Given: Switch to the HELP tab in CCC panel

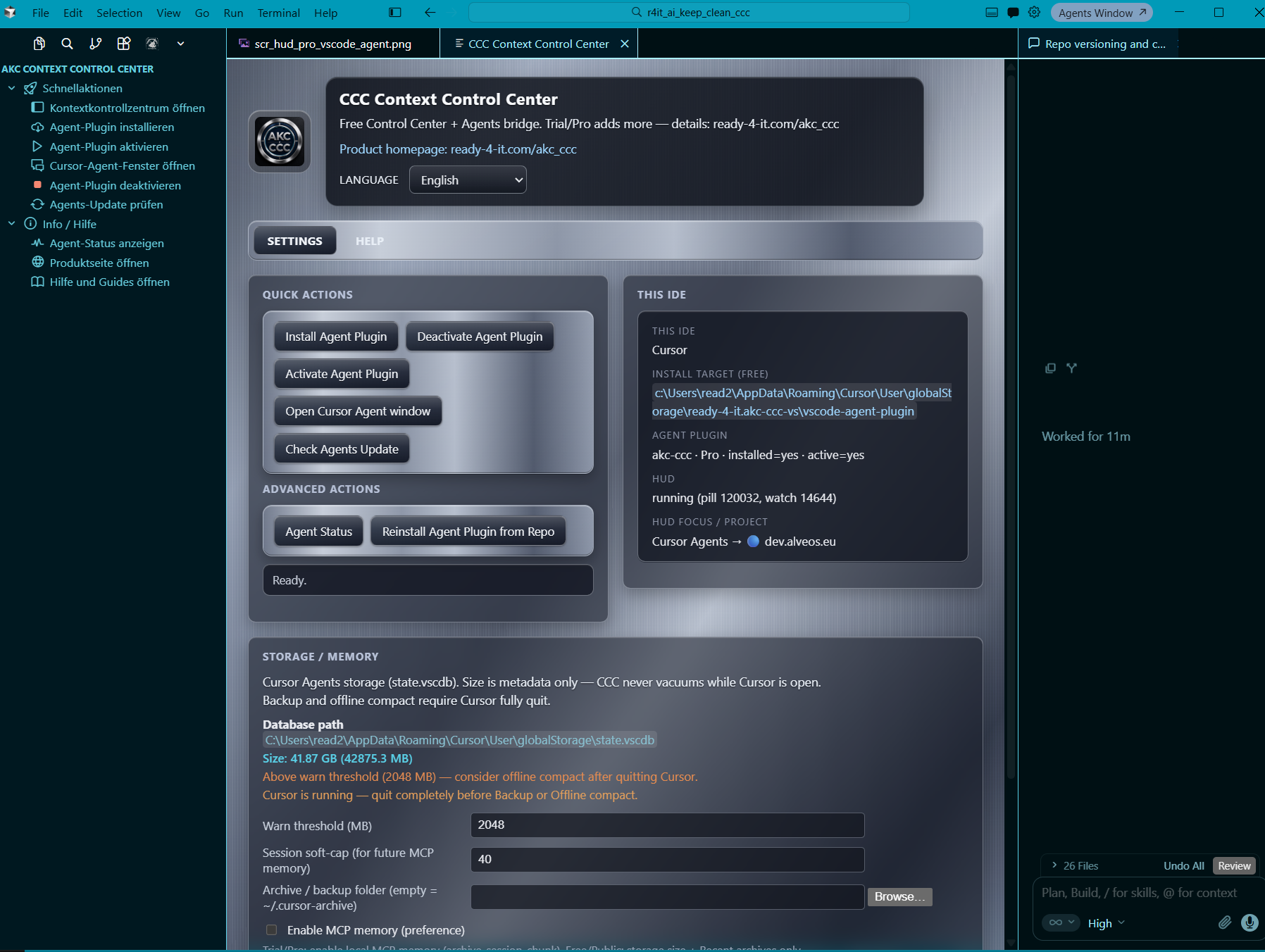Looking at the screenshot, I should click(370, 241).
